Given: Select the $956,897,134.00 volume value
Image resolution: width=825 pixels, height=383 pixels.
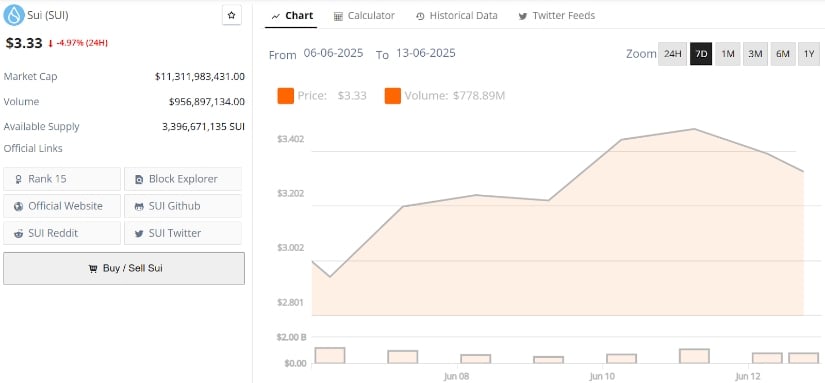Looking at the screenshot, I should tap(207, 102).
